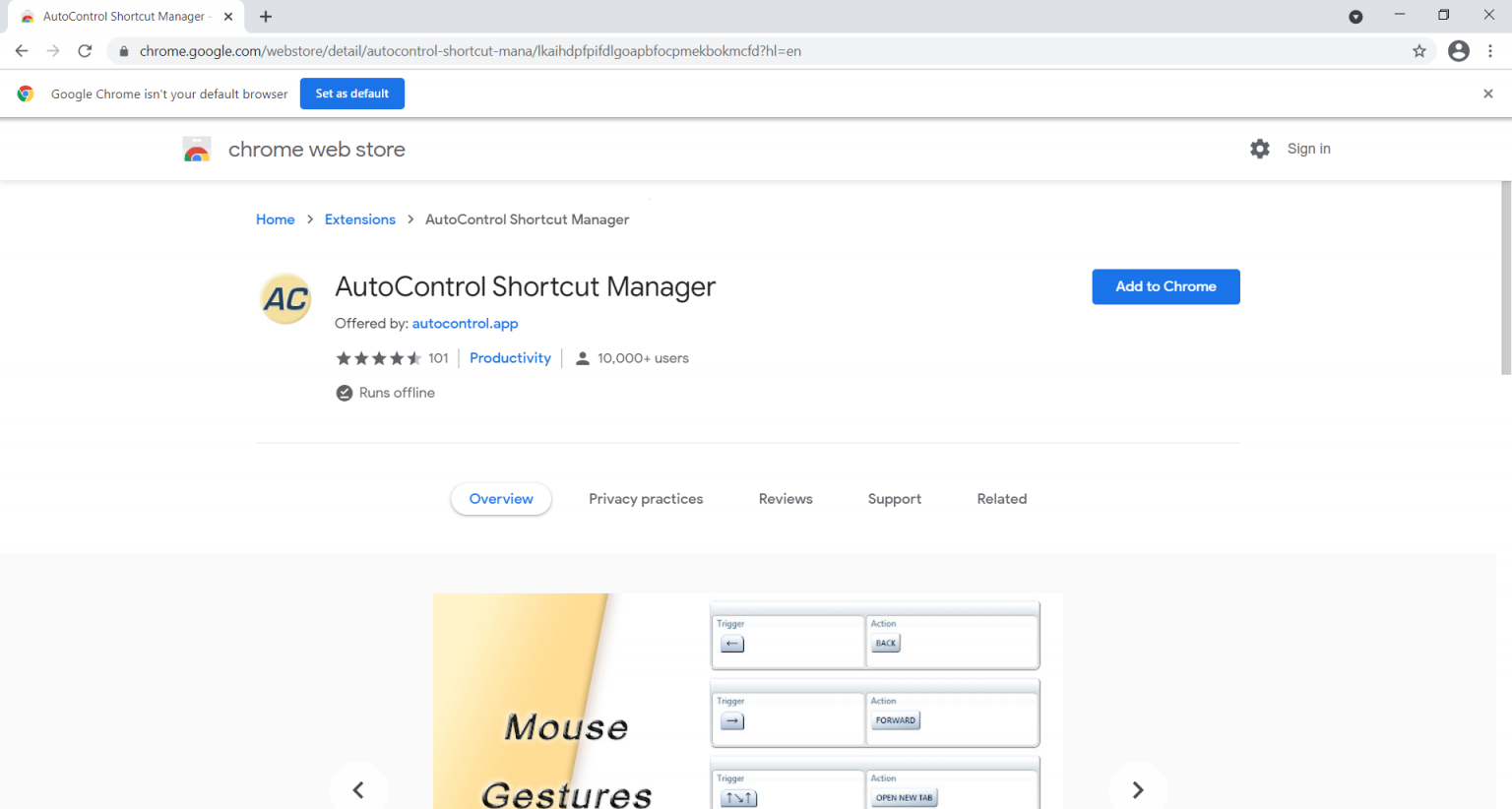Bookmark this page with the star icon
This screenshot has width=1512, height=809.
point(1420,50)
